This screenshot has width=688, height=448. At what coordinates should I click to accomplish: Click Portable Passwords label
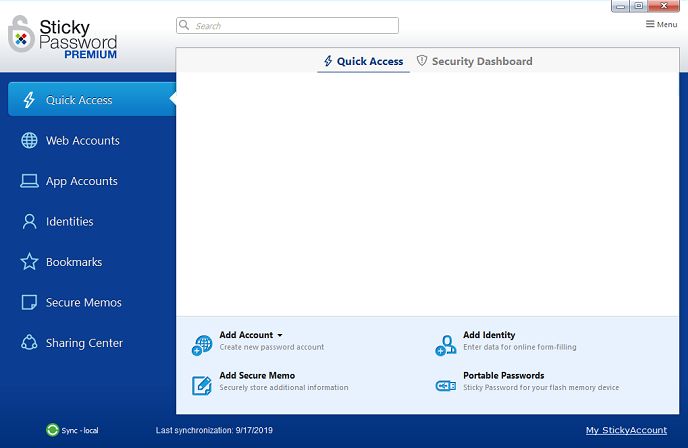[x=504, y=375]
